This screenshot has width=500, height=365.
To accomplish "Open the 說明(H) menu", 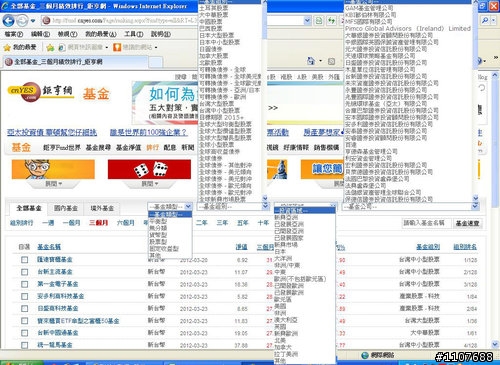I will point(161,34).
